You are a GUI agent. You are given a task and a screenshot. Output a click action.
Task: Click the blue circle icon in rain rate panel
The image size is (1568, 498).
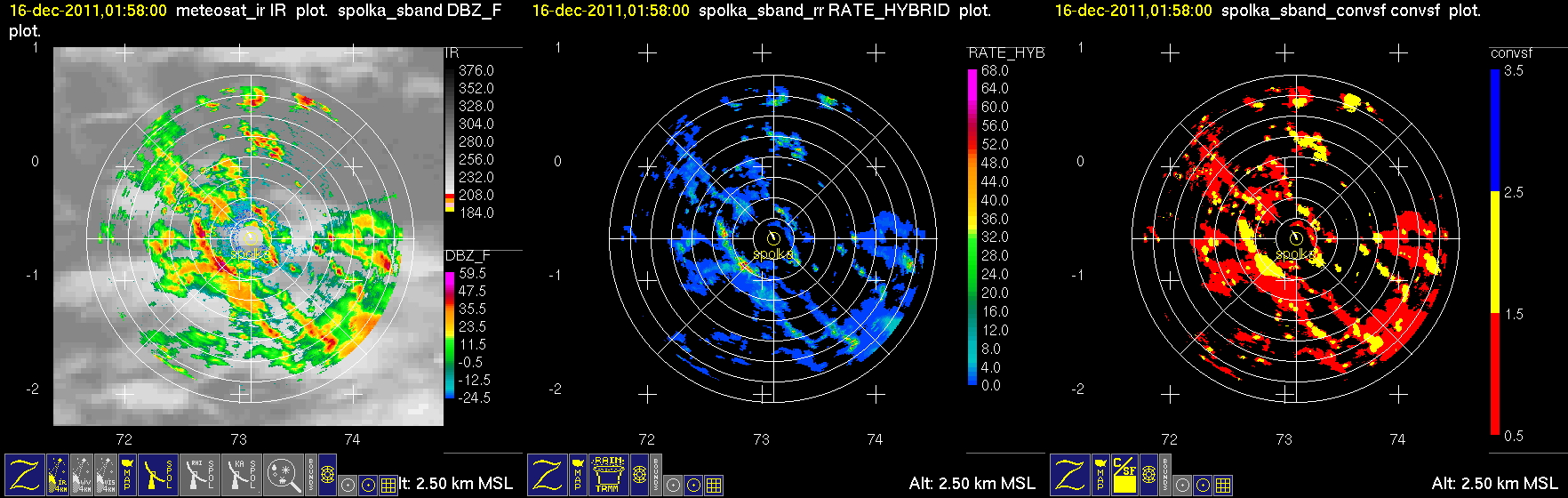pyautogui.click(x=693, y=486)
